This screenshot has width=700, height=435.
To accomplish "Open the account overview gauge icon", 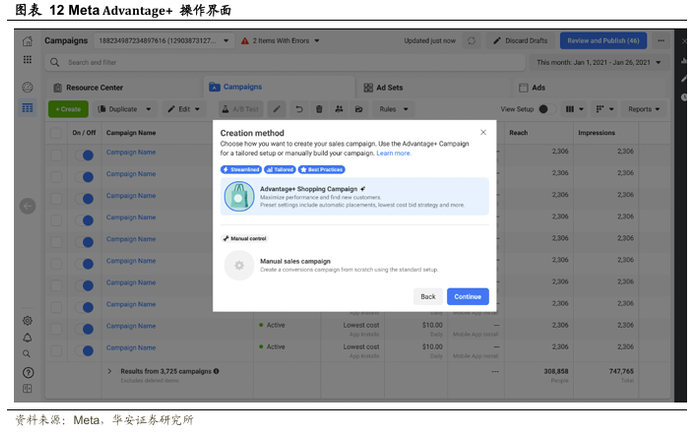I will pos(27,87).
